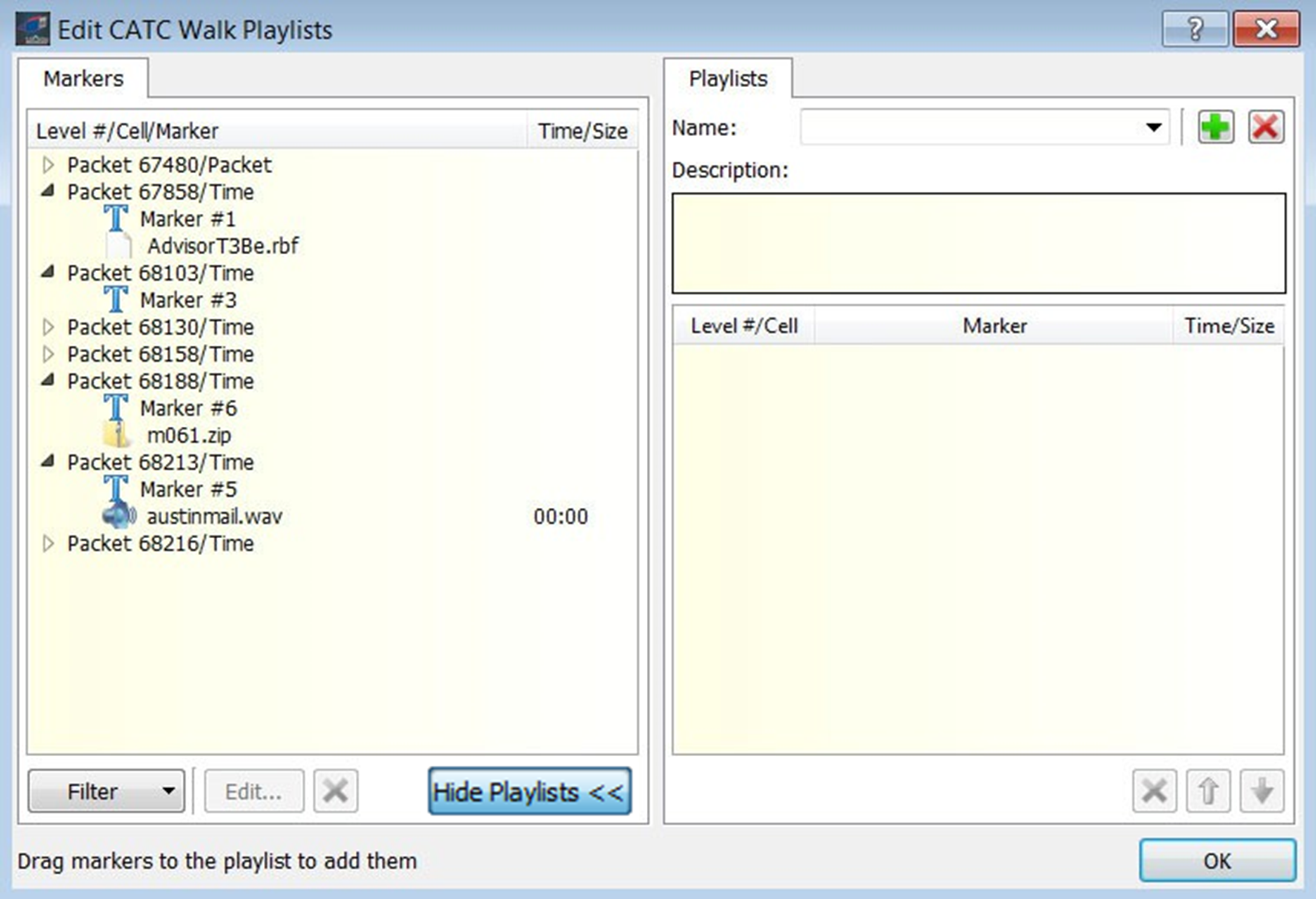Click the remove playlist item X button
This screenshot has width=1316, height=899.
click(1154, 791)
